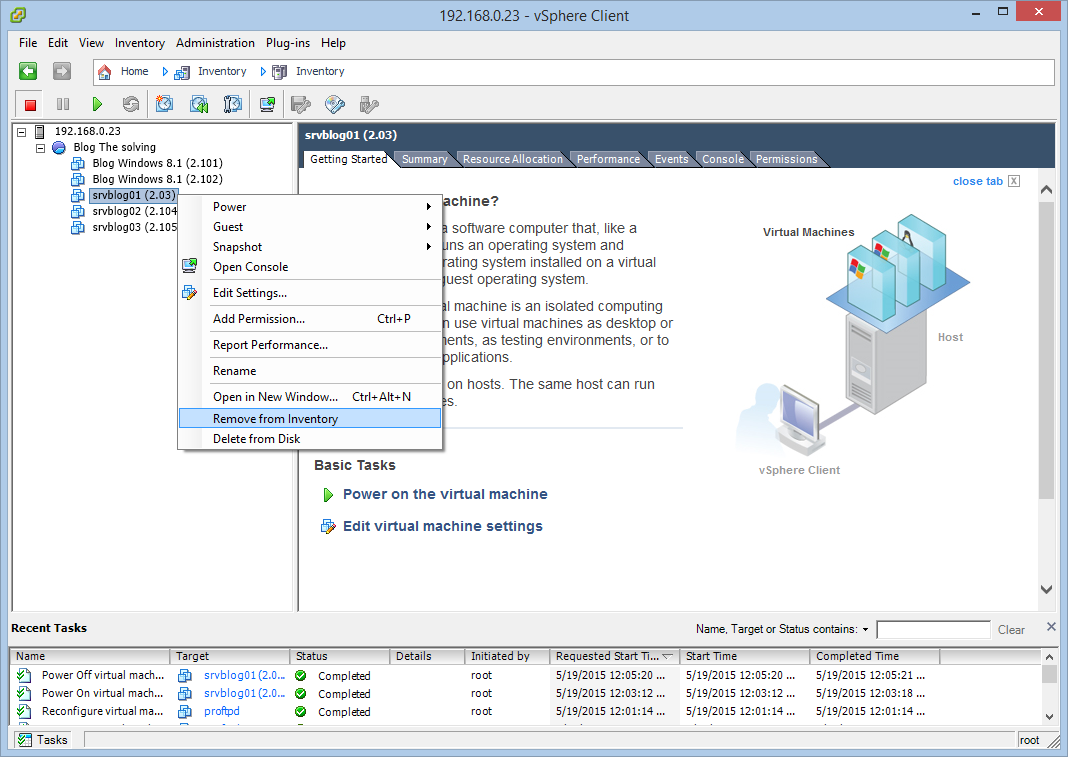The height and width of the screenshot is (757, 1068).
Task: Click srvblog01 target in Power On task row
Action: (244, 693)
